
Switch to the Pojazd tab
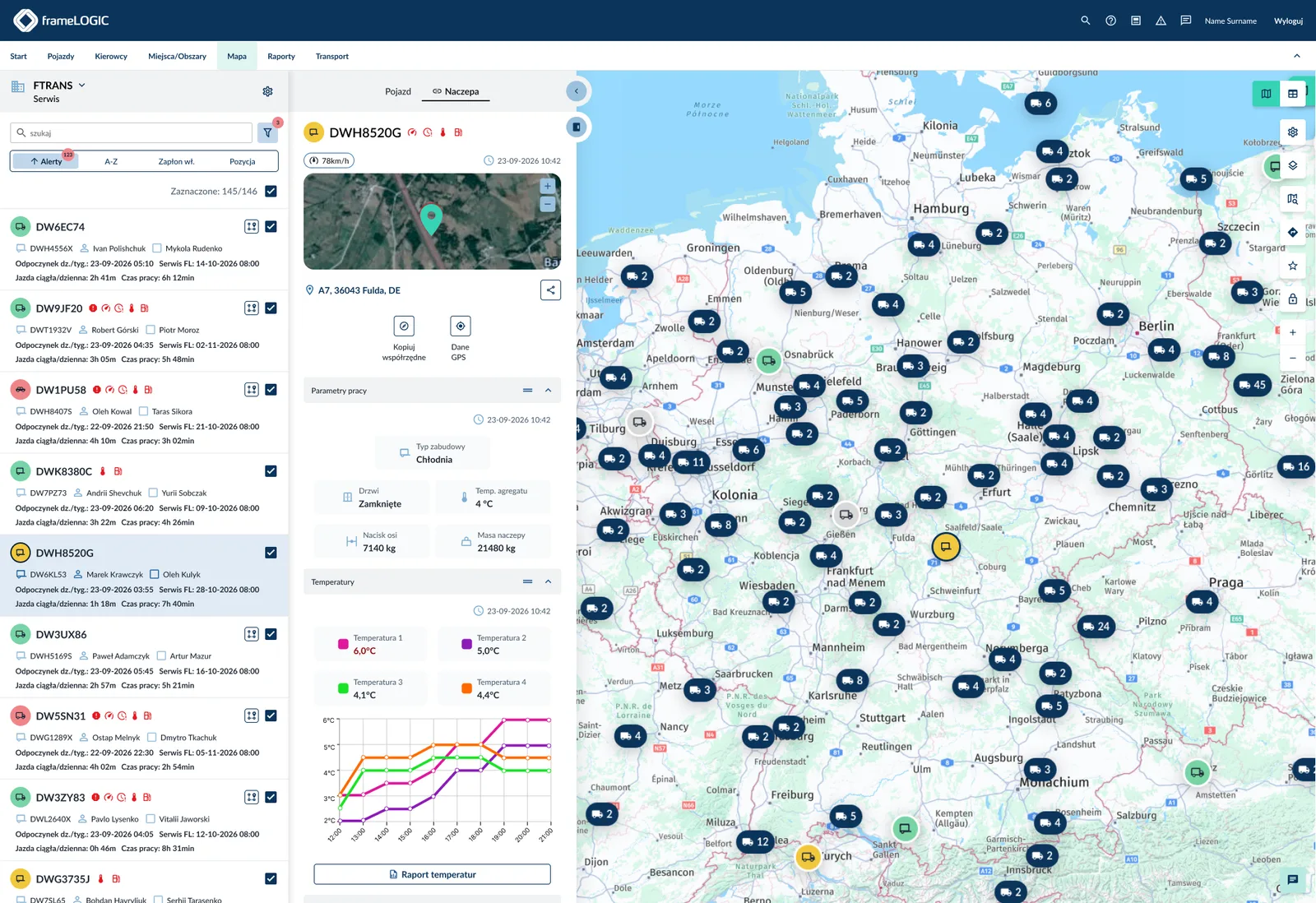pyautogui.click(x=398, y=91)
